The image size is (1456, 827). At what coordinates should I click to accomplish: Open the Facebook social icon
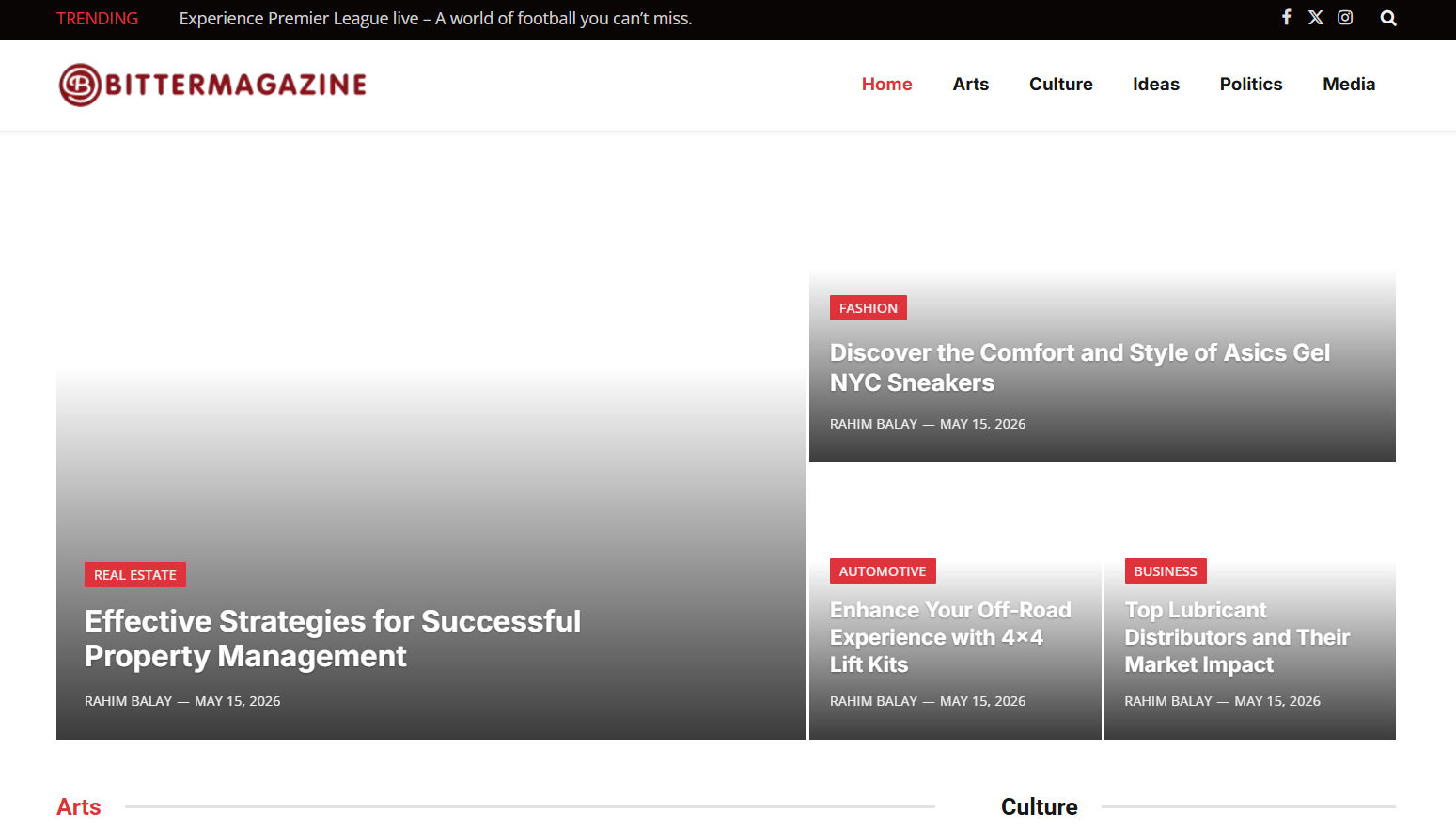click(1286, 17)
